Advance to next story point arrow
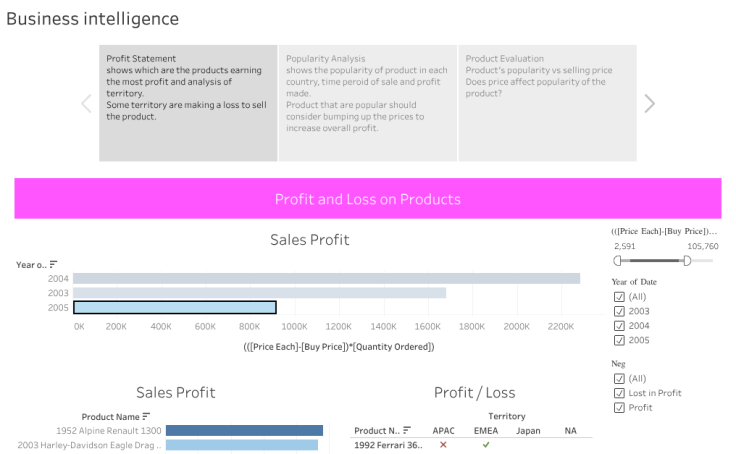 649,103
